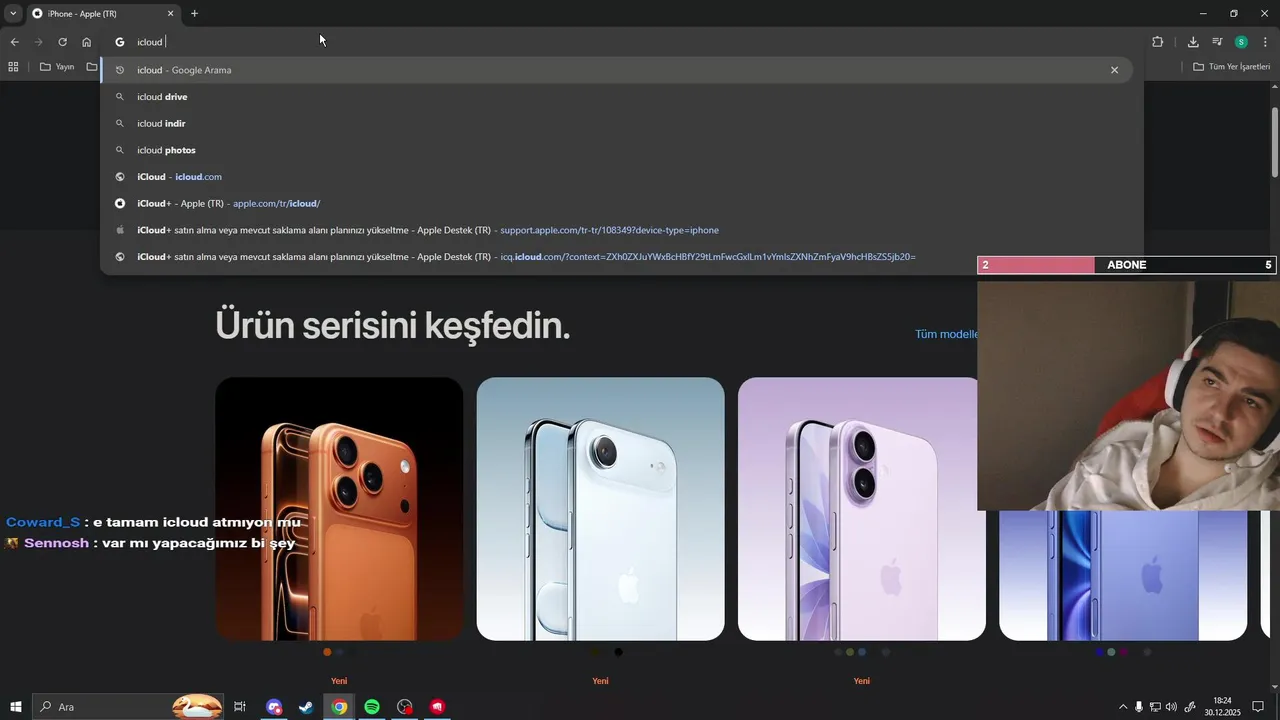The image size is (1280, 720).
Task: Open the support.apple.com iCloud+ suggestion
Action: click(616, 230)
